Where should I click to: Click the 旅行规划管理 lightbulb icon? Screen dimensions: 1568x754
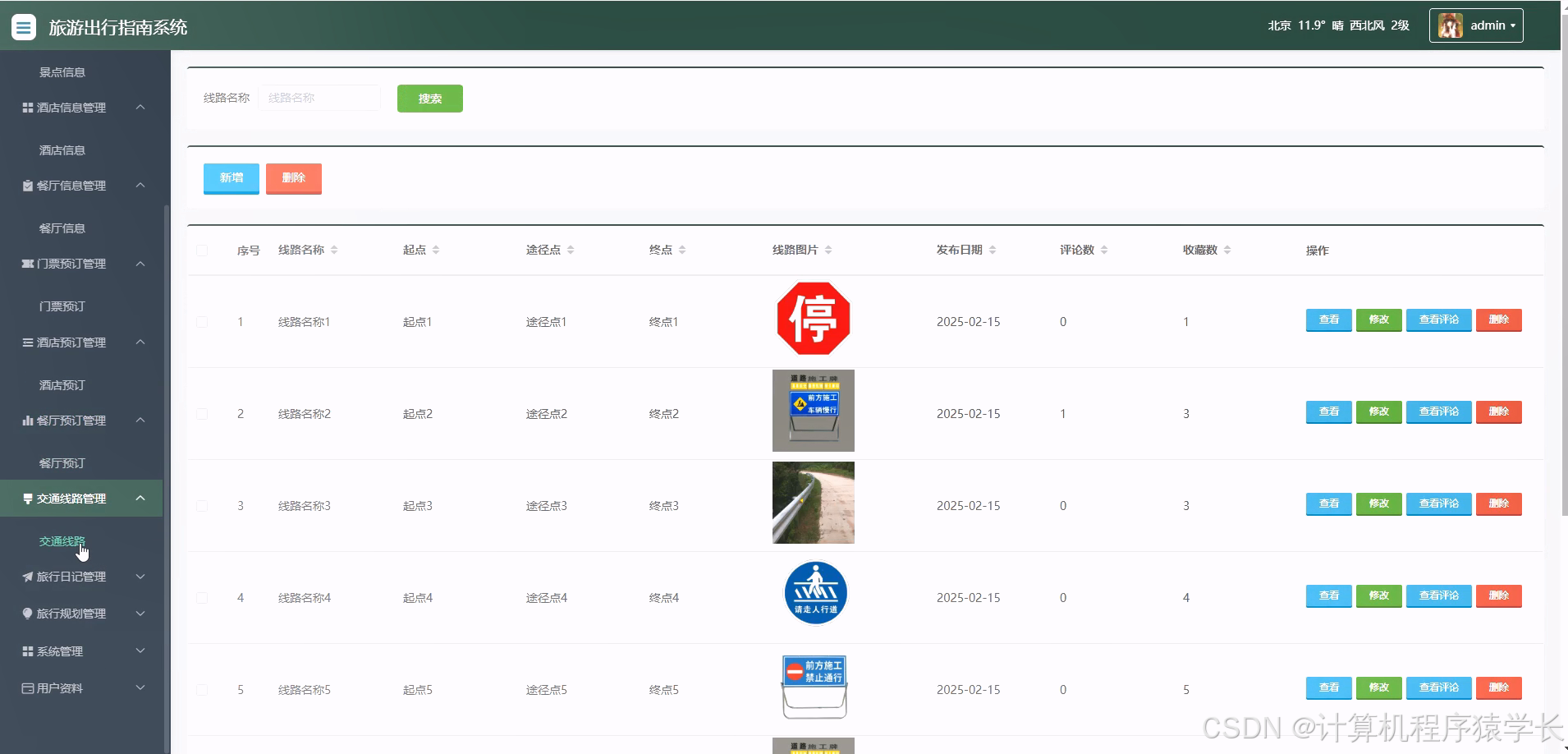28,614
